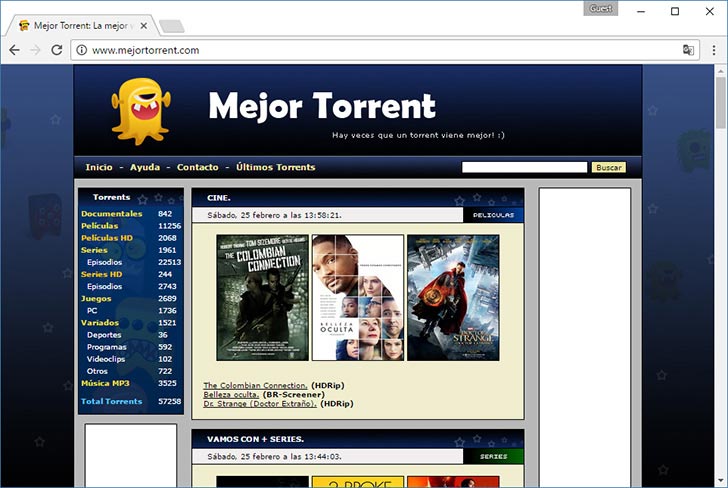Viewport: 728px width, 488px height.
Task: Open Otros subcategory
Action: coord(97,371)
